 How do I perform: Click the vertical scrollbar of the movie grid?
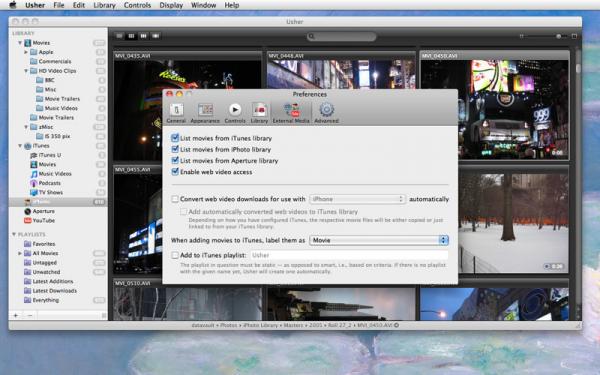pos(578,184)
